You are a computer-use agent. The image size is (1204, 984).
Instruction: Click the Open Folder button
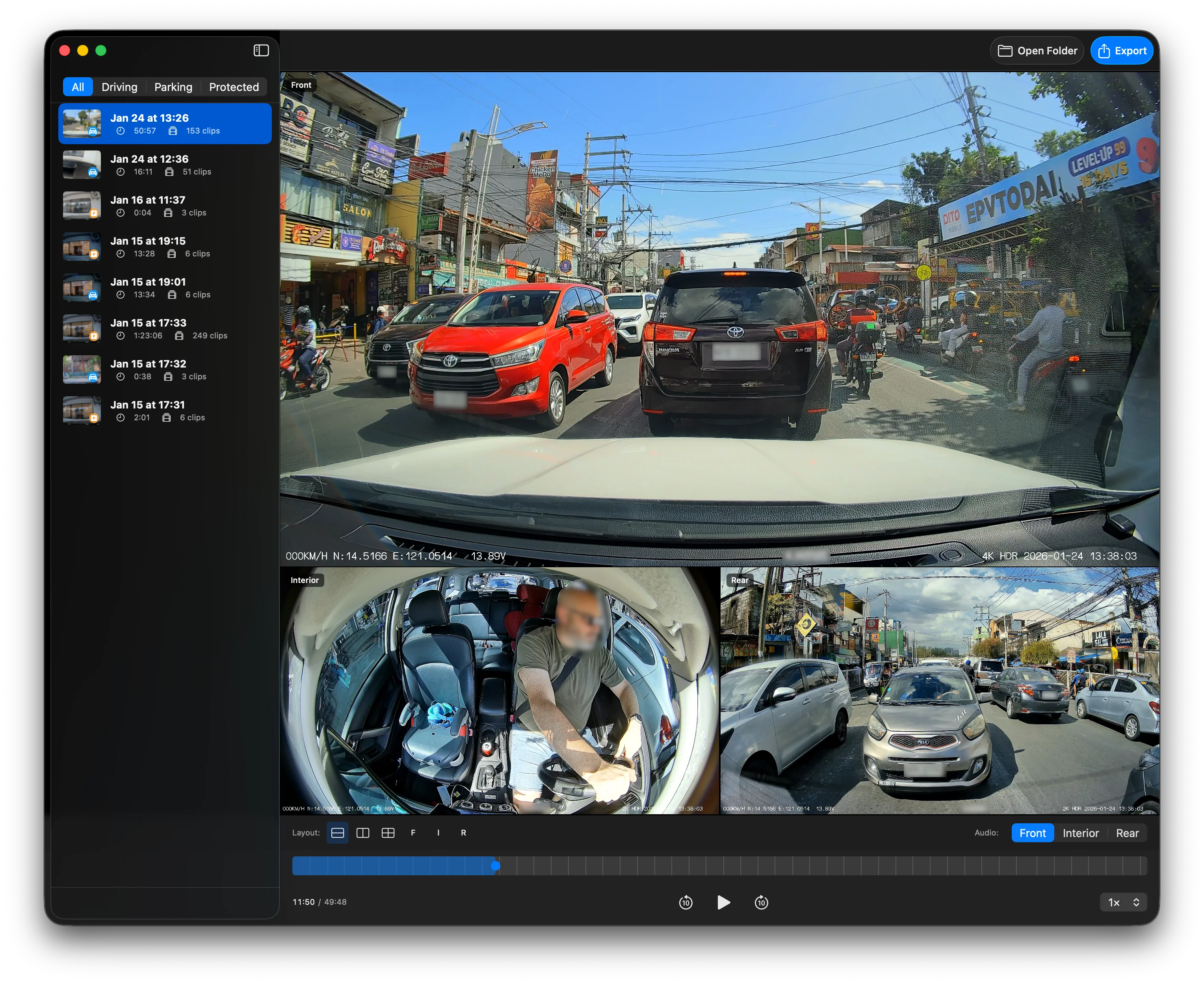pos(1037,50)
